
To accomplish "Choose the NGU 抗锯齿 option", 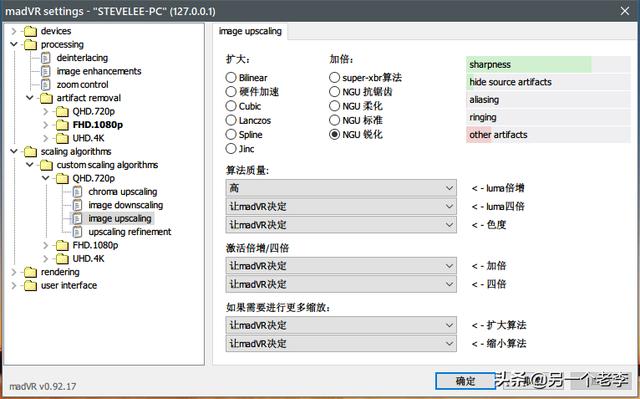I will pos(335,92).
